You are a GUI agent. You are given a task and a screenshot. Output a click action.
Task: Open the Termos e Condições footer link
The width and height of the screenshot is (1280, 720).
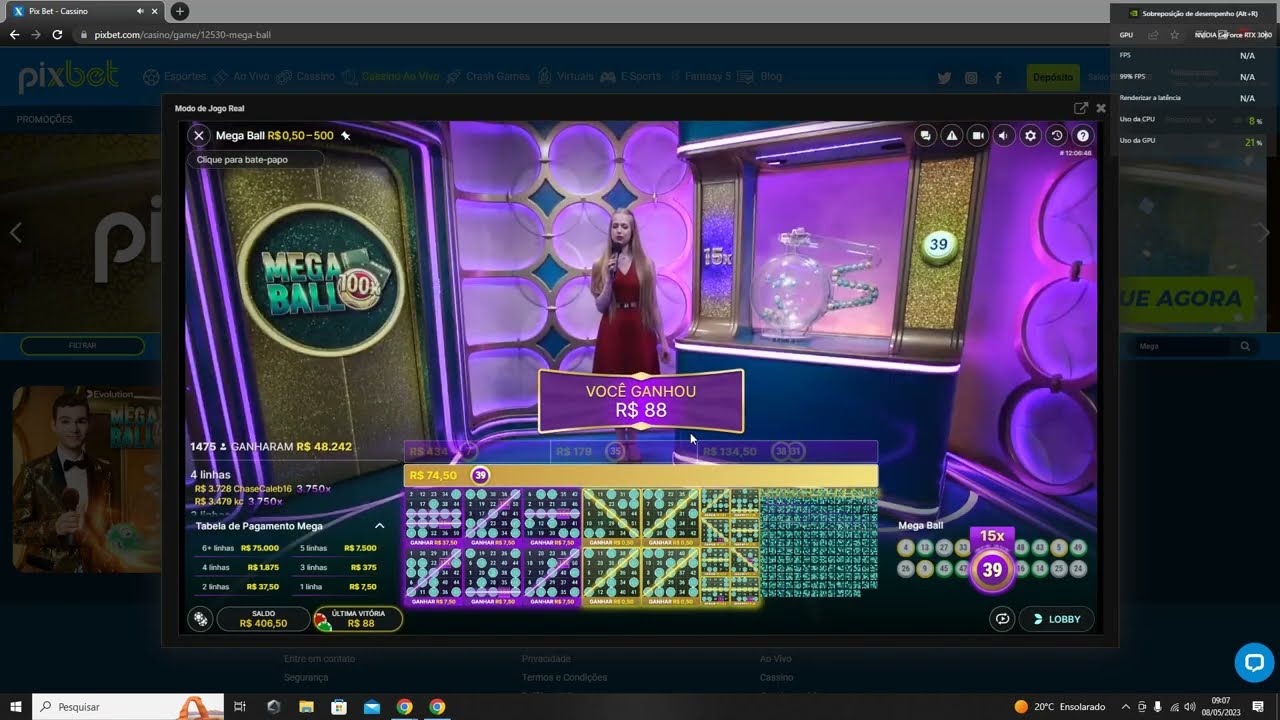click(564, 677)
